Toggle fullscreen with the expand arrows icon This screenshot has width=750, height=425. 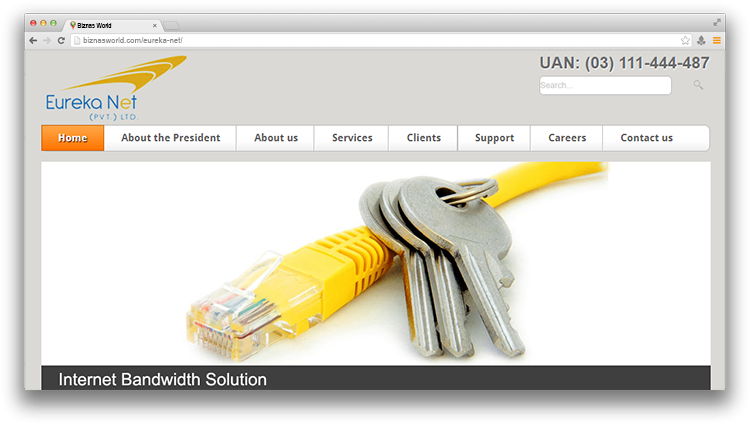717,22
